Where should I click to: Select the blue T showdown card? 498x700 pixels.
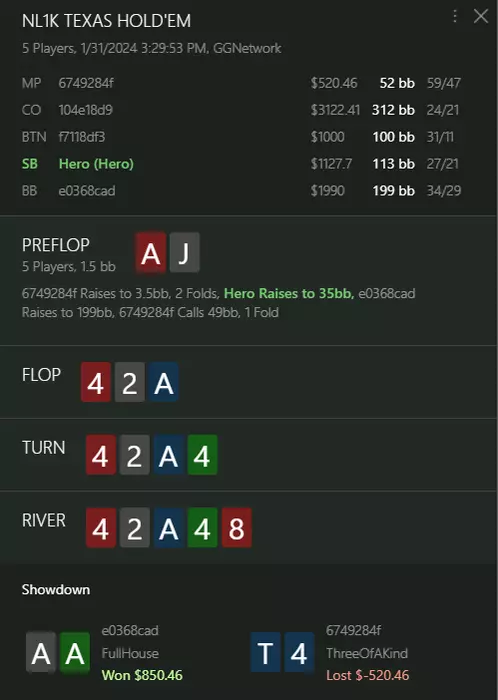click(x=266, y=652)
